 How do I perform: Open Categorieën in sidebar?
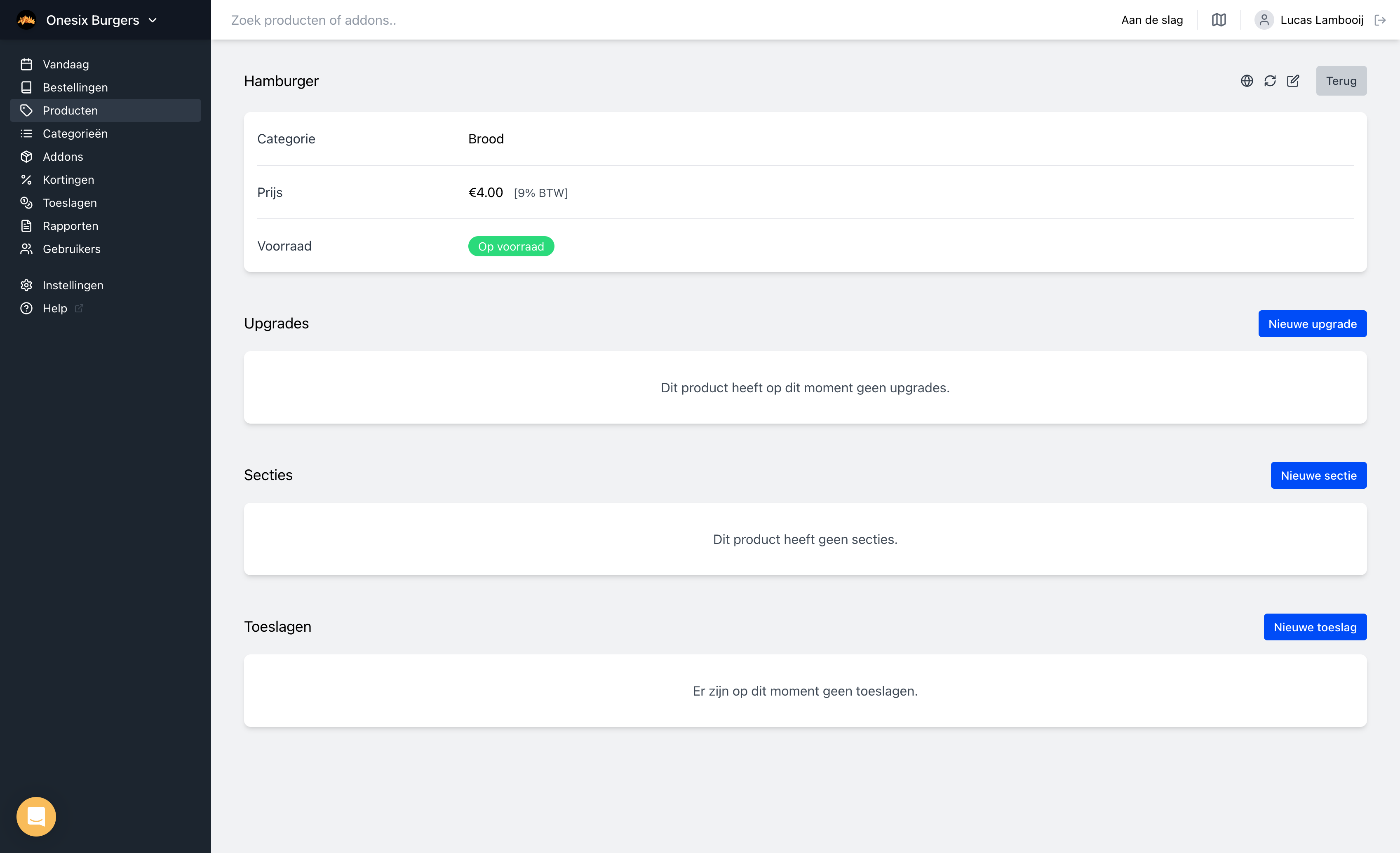click(x=105, y=134)
